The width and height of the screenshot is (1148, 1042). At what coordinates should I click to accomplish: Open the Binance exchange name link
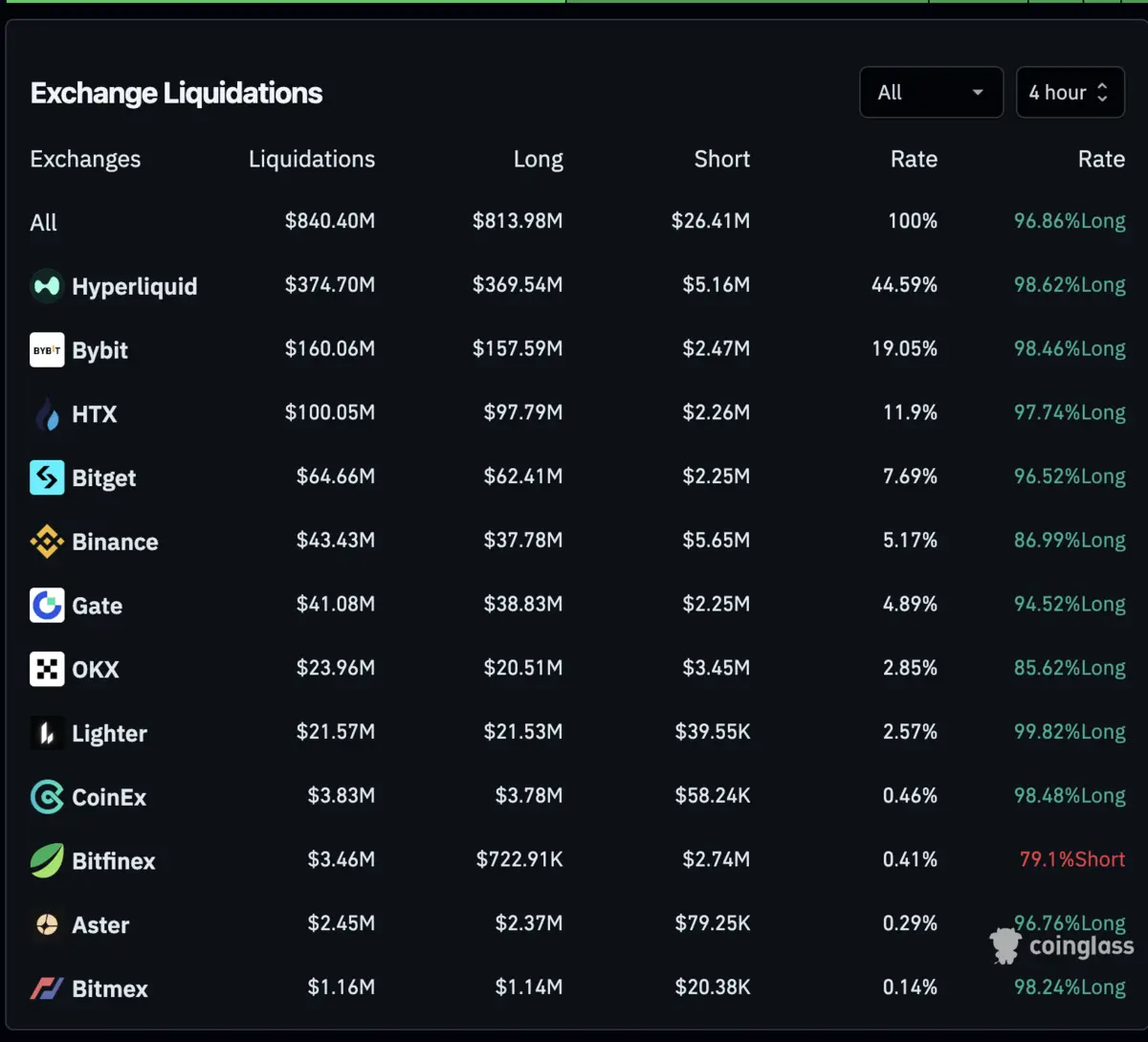point(115,542)
